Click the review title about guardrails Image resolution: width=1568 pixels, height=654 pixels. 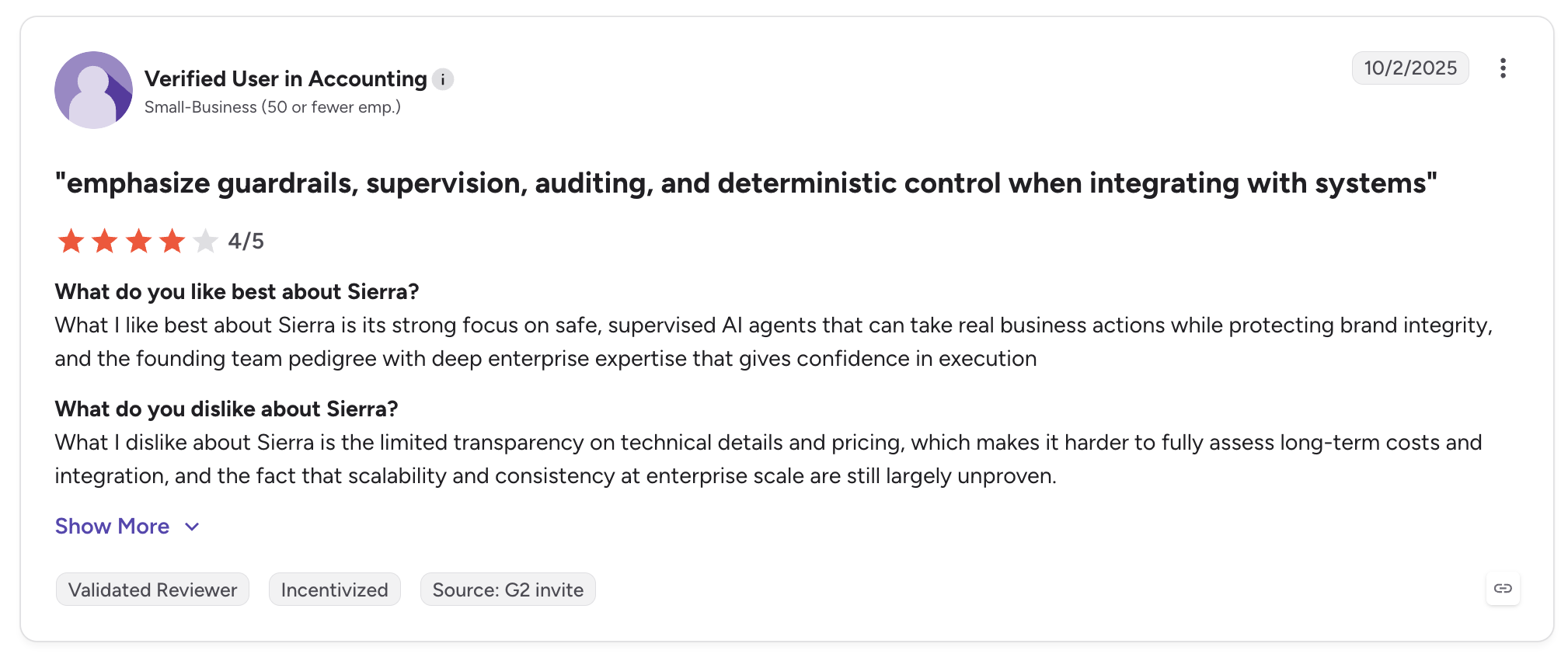(746, 183)
